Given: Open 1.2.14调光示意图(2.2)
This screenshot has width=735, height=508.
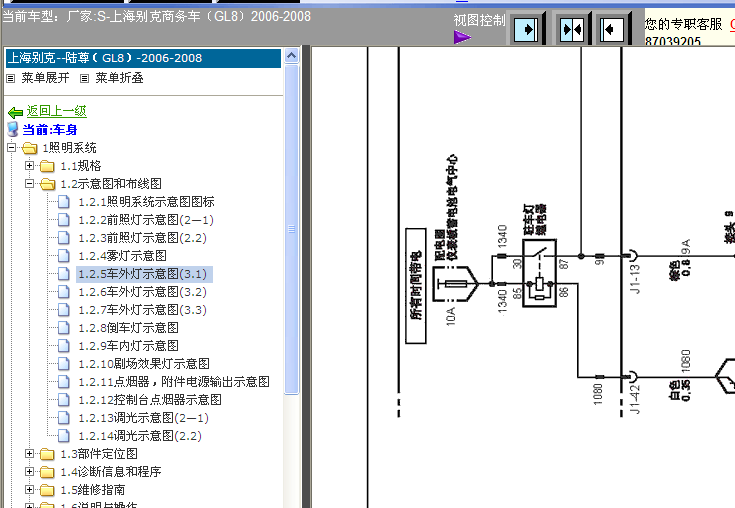Looking at the screenshot, I should point(140,436).
